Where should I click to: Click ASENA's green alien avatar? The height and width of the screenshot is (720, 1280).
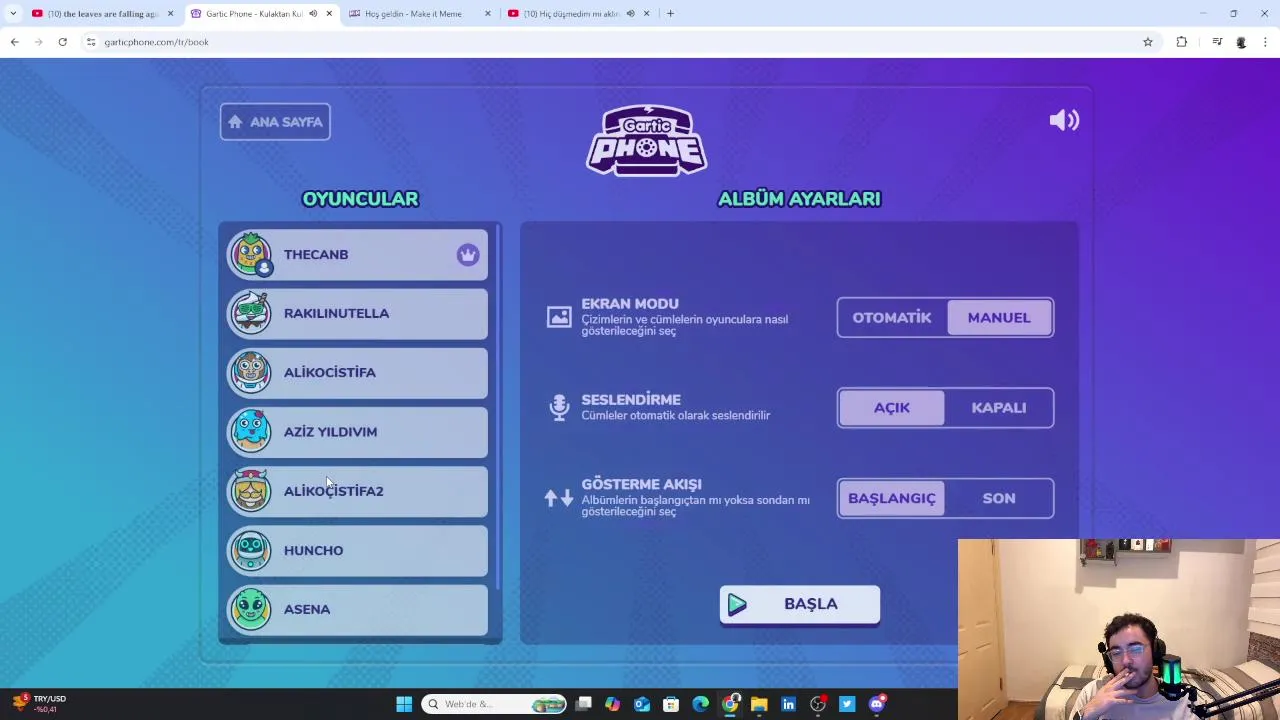[250, 609]
